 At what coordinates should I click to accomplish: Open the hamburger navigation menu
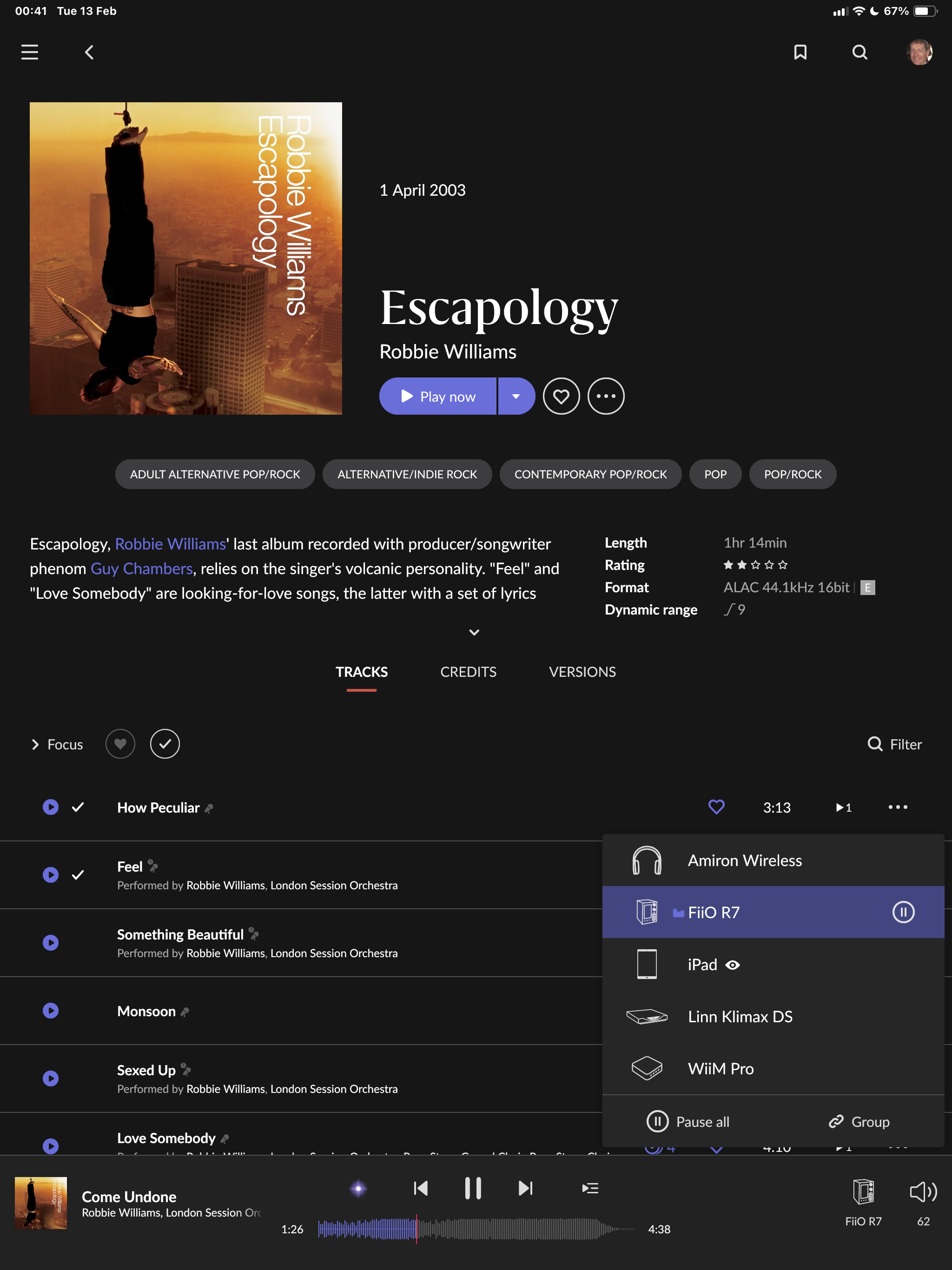pos(30,52)
